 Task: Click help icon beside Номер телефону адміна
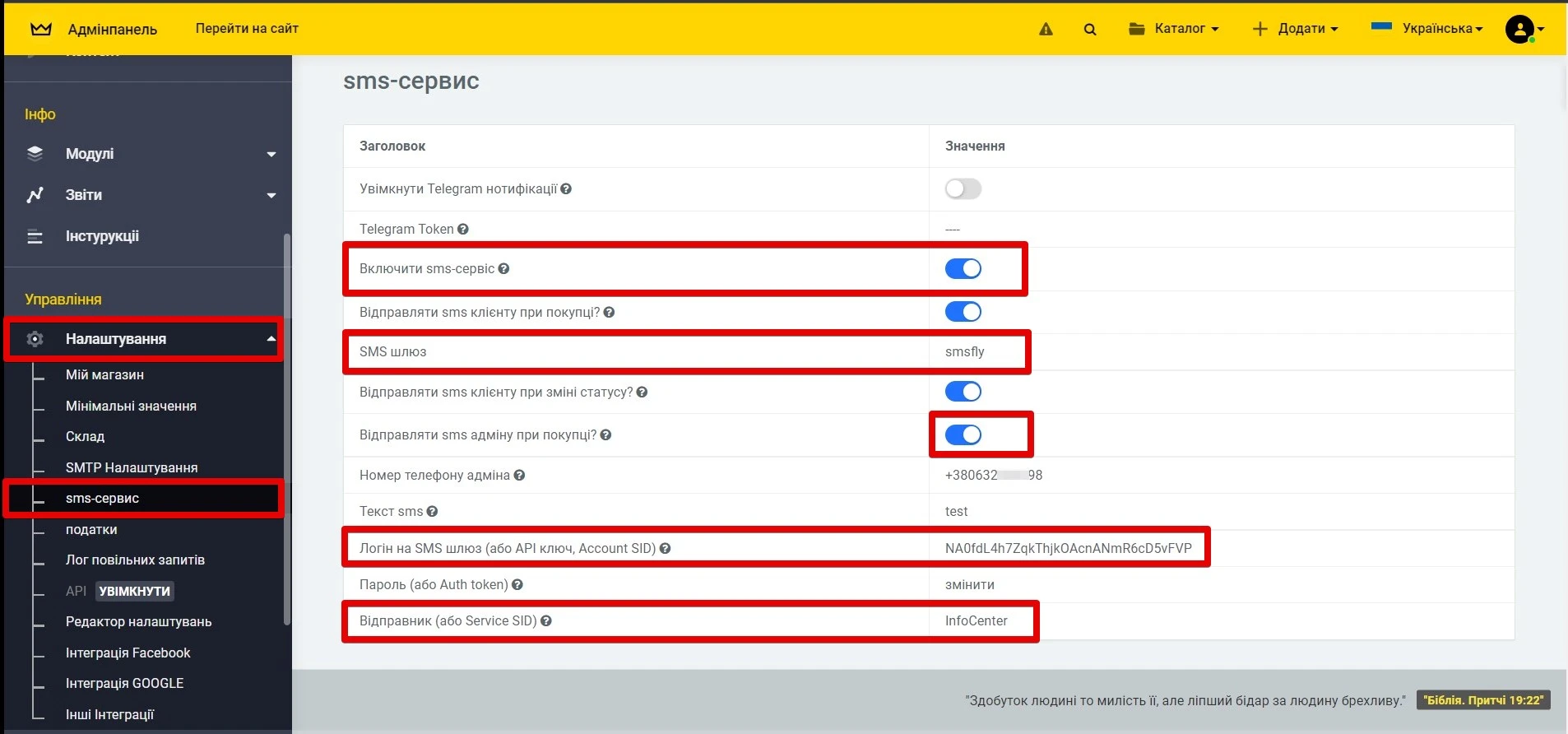click(519, 476)
